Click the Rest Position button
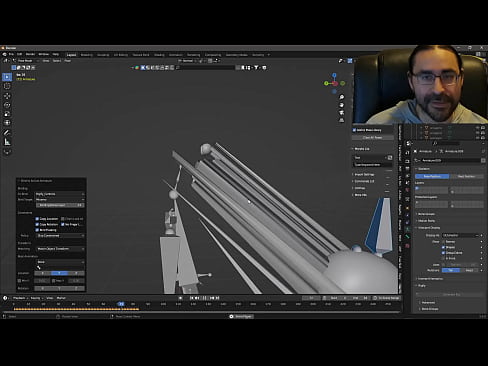This screenshot has height=366, width=488. click(466, 176)
